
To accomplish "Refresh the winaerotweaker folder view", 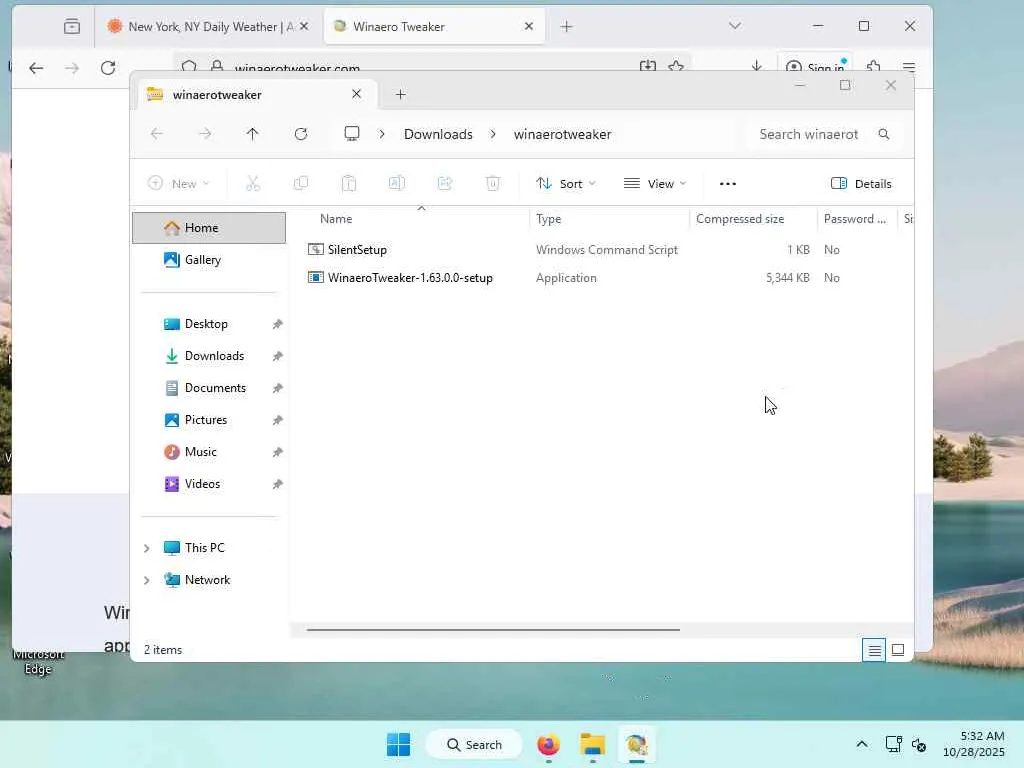I will [x=301, y=134].
